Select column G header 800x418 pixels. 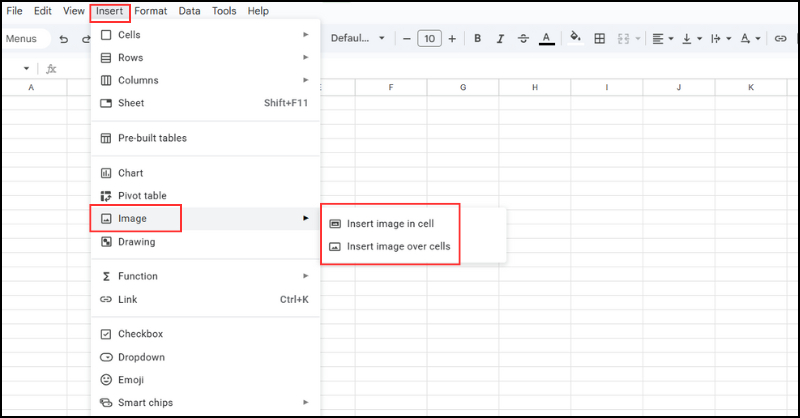tap(463, 87)
